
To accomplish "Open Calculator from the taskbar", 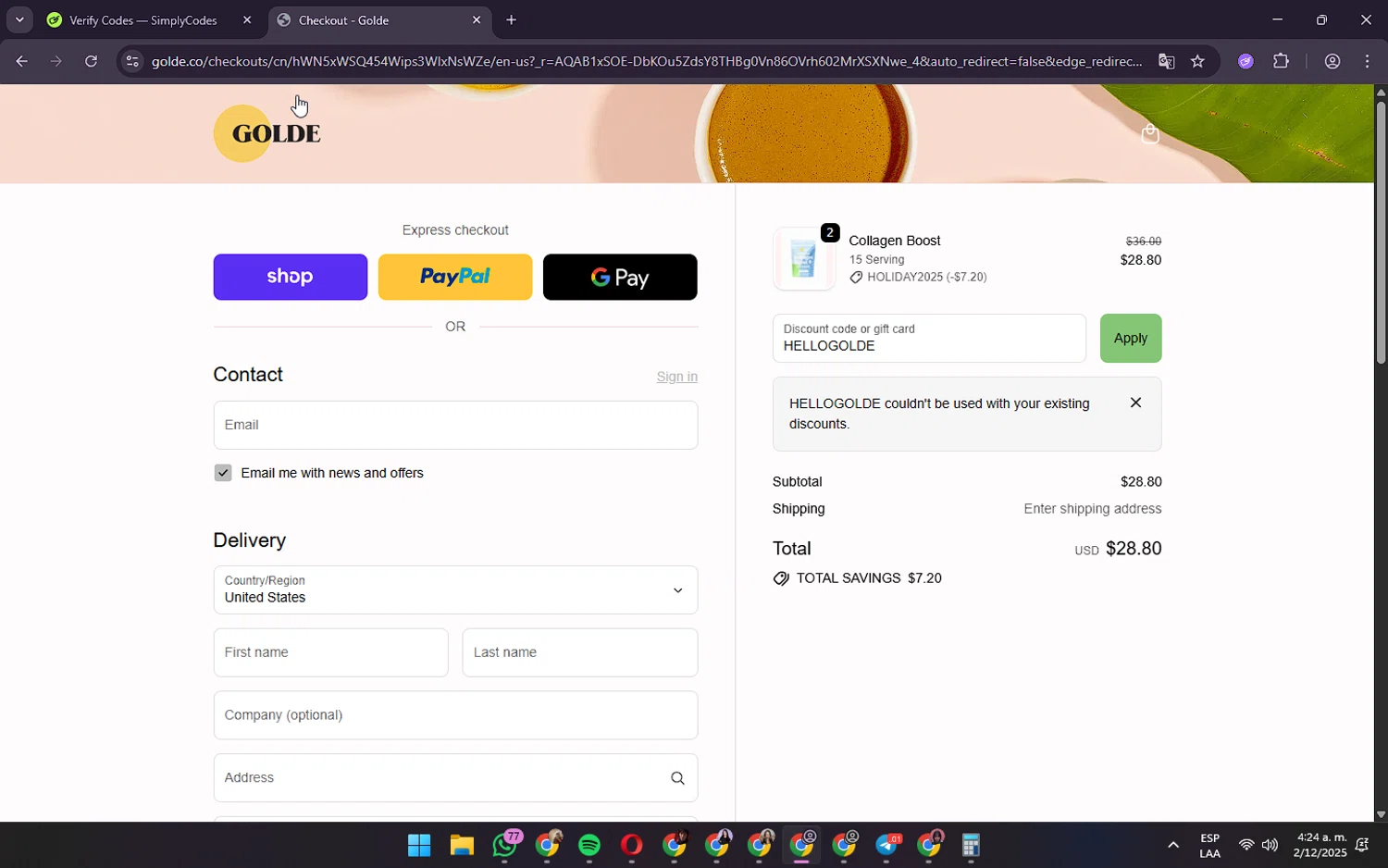I will pos(971,845).
